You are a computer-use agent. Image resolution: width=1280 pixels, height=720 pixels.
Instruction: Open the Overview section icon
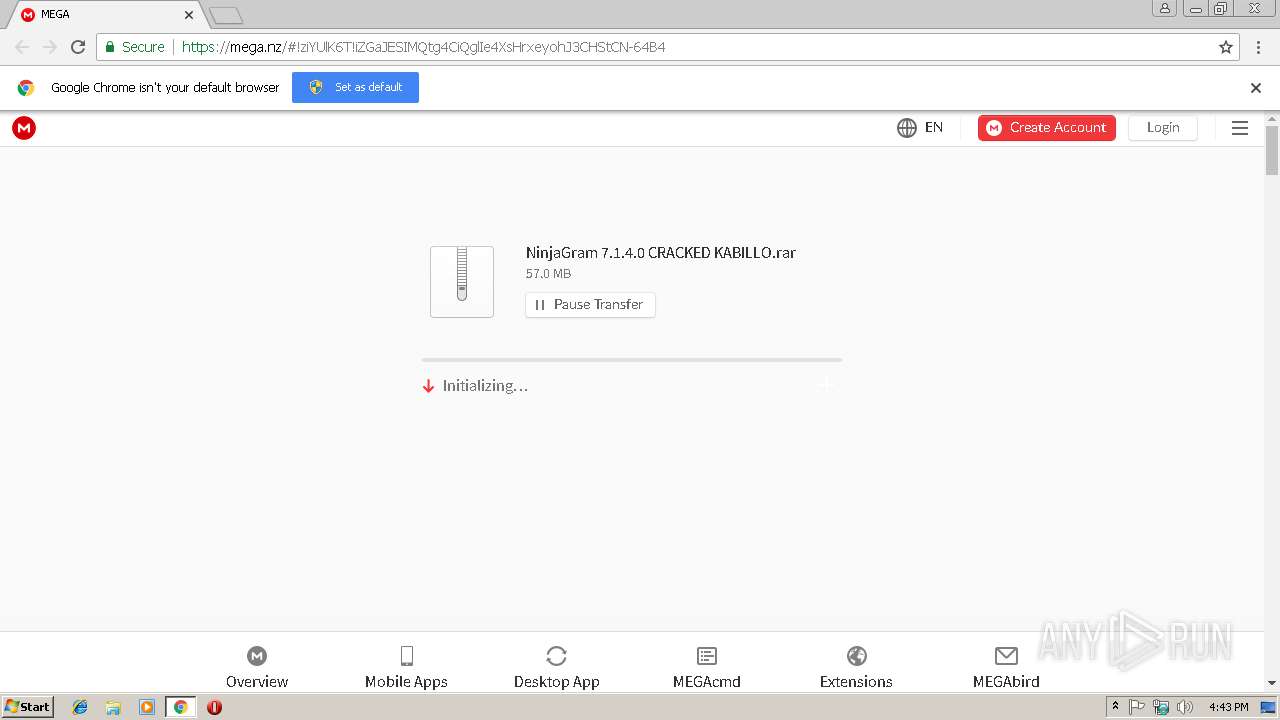tap(257, 656)
